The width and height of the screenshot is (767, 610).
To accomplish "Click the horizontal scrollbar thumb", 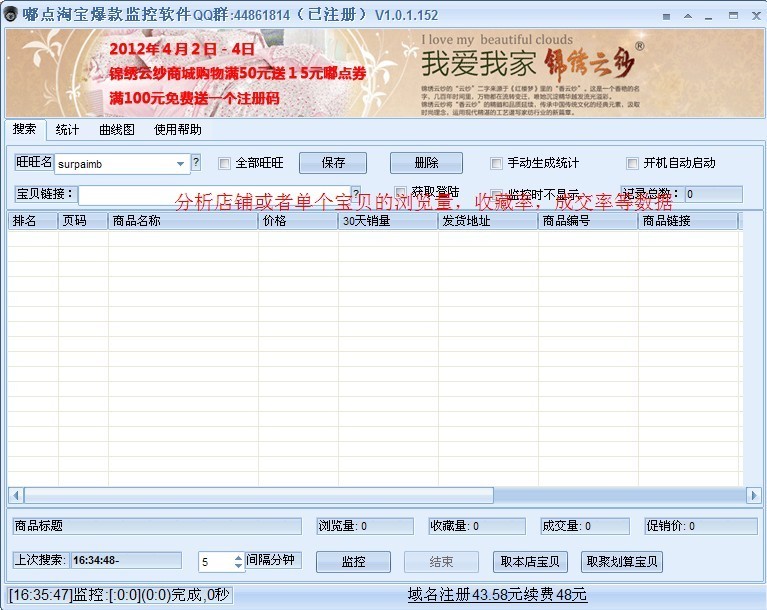I will (x=259, y=496).
